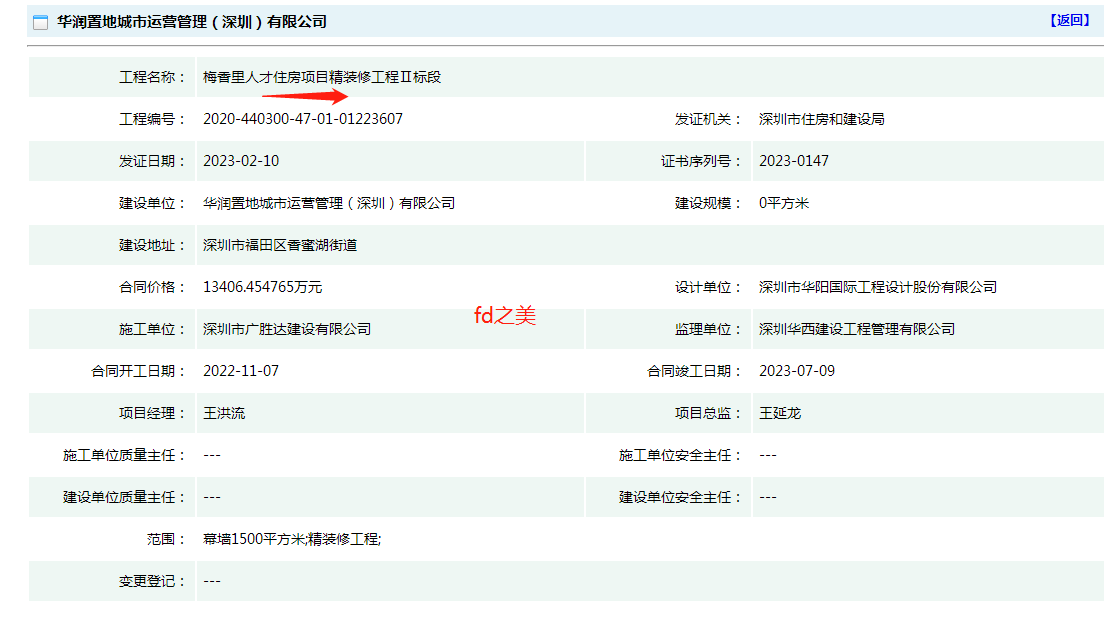1104x625 pixels.
Task: Click the red fd之美 watermark text
Action: (505, 316)
